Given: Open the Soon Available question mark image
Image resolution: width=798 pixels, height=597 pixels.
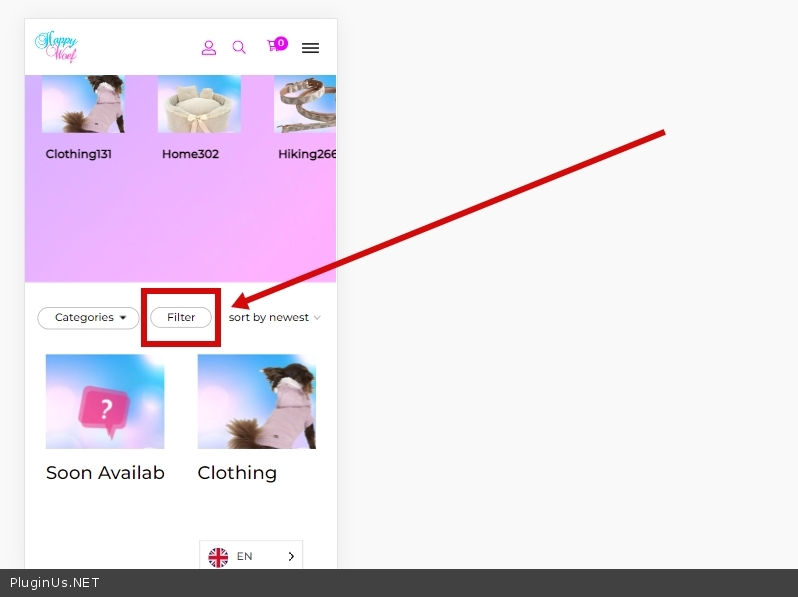Looking at the screenshot, I should click(x=105, y=401).
